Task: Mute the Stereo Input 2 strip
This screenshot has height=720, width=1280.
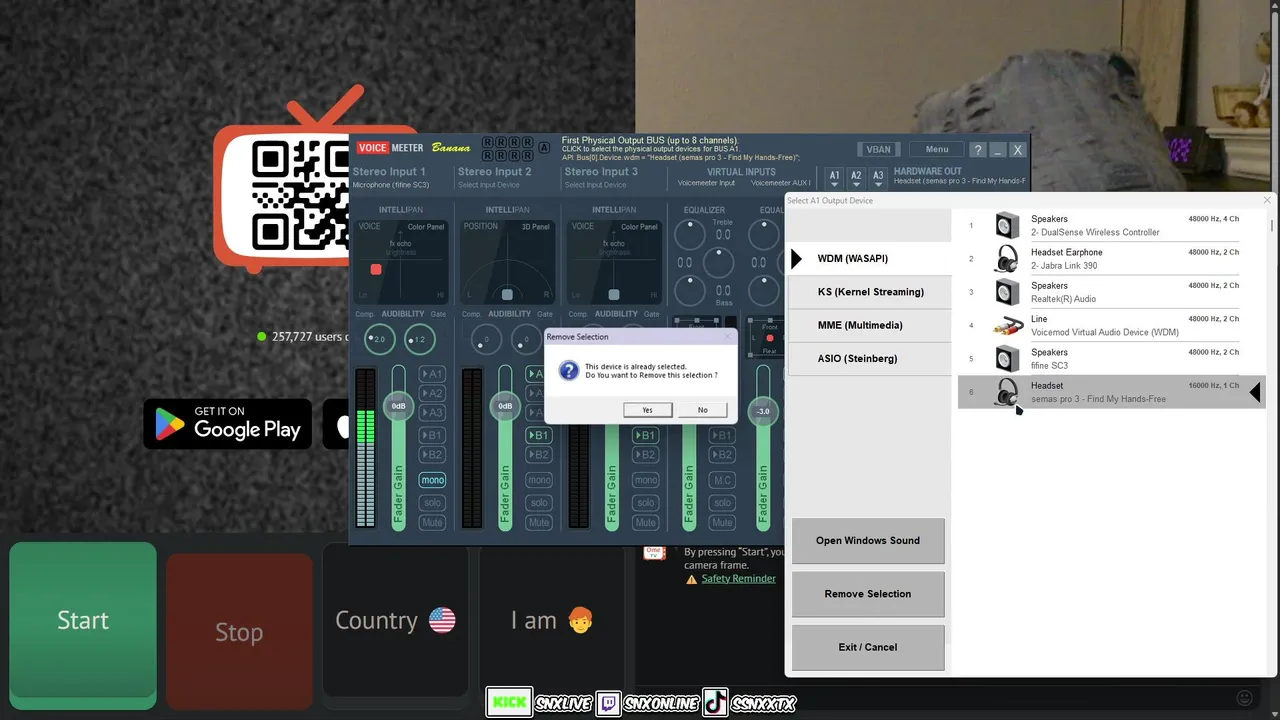Action: [x=539, y=522]
